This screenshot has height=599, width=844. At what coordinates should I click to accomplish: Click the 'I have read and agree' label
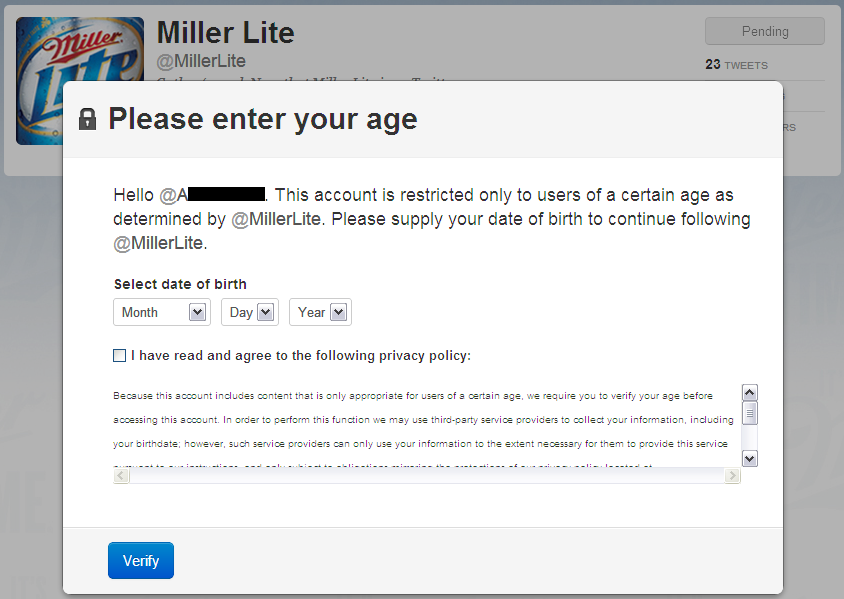pos(301,356)
